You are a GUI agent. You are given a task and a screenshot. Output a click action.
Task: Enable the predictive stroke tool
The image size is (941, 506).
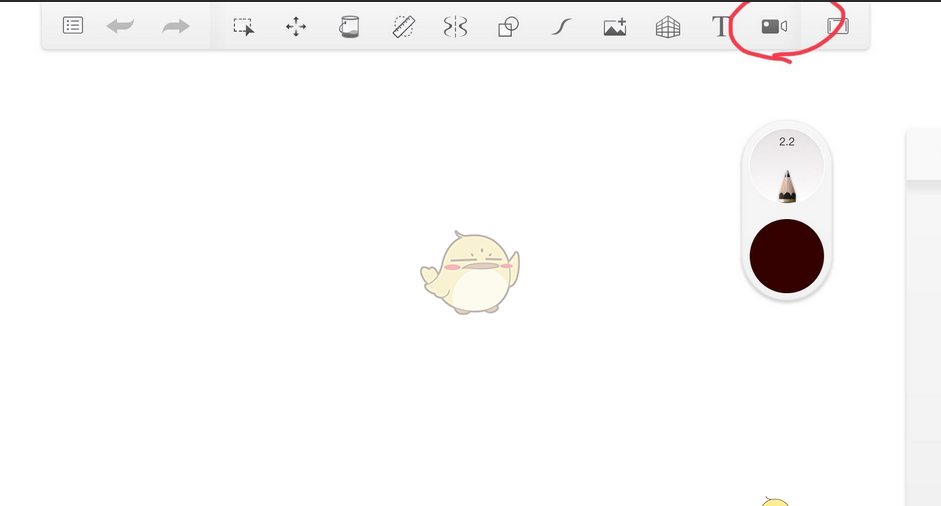561,26
